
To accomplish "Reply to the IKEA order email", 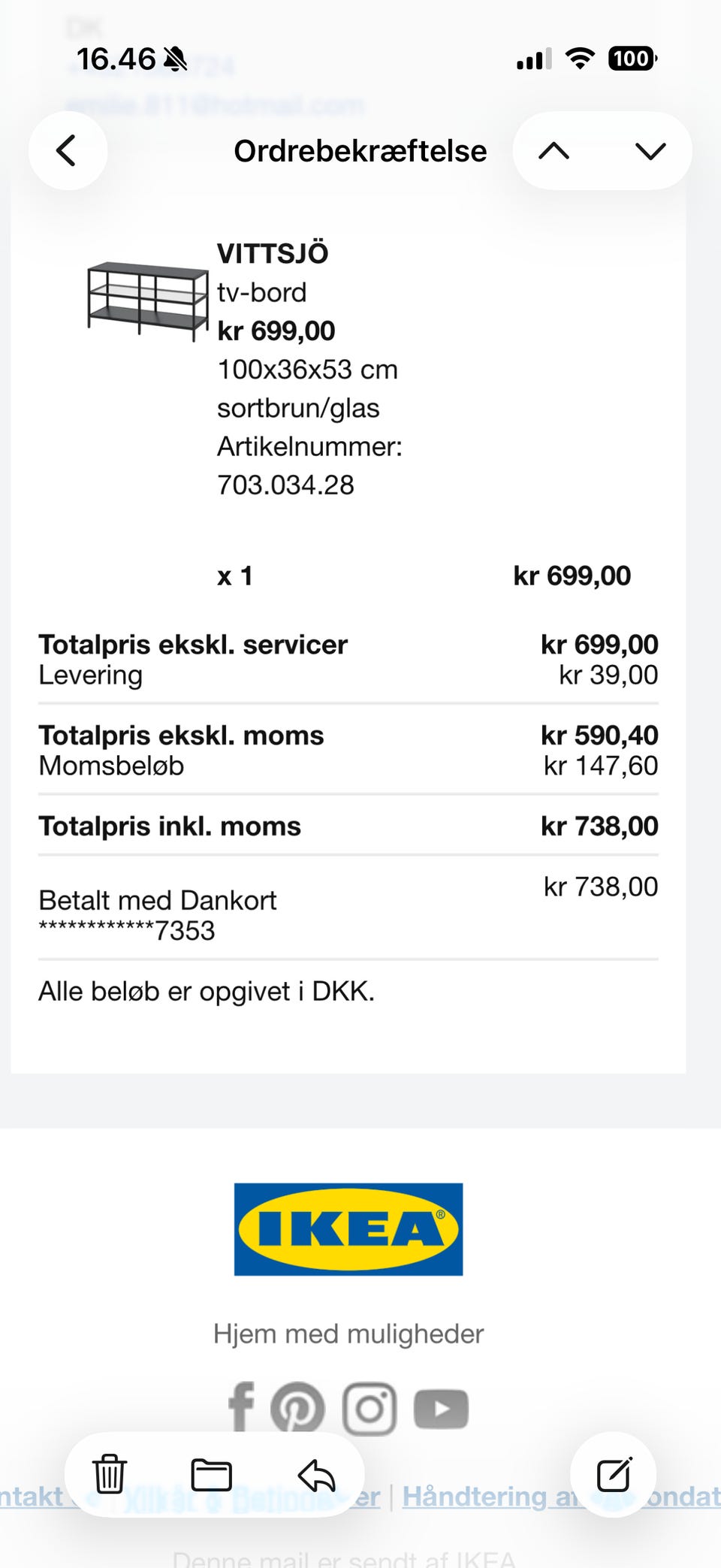I will [x=316, y=1474].
